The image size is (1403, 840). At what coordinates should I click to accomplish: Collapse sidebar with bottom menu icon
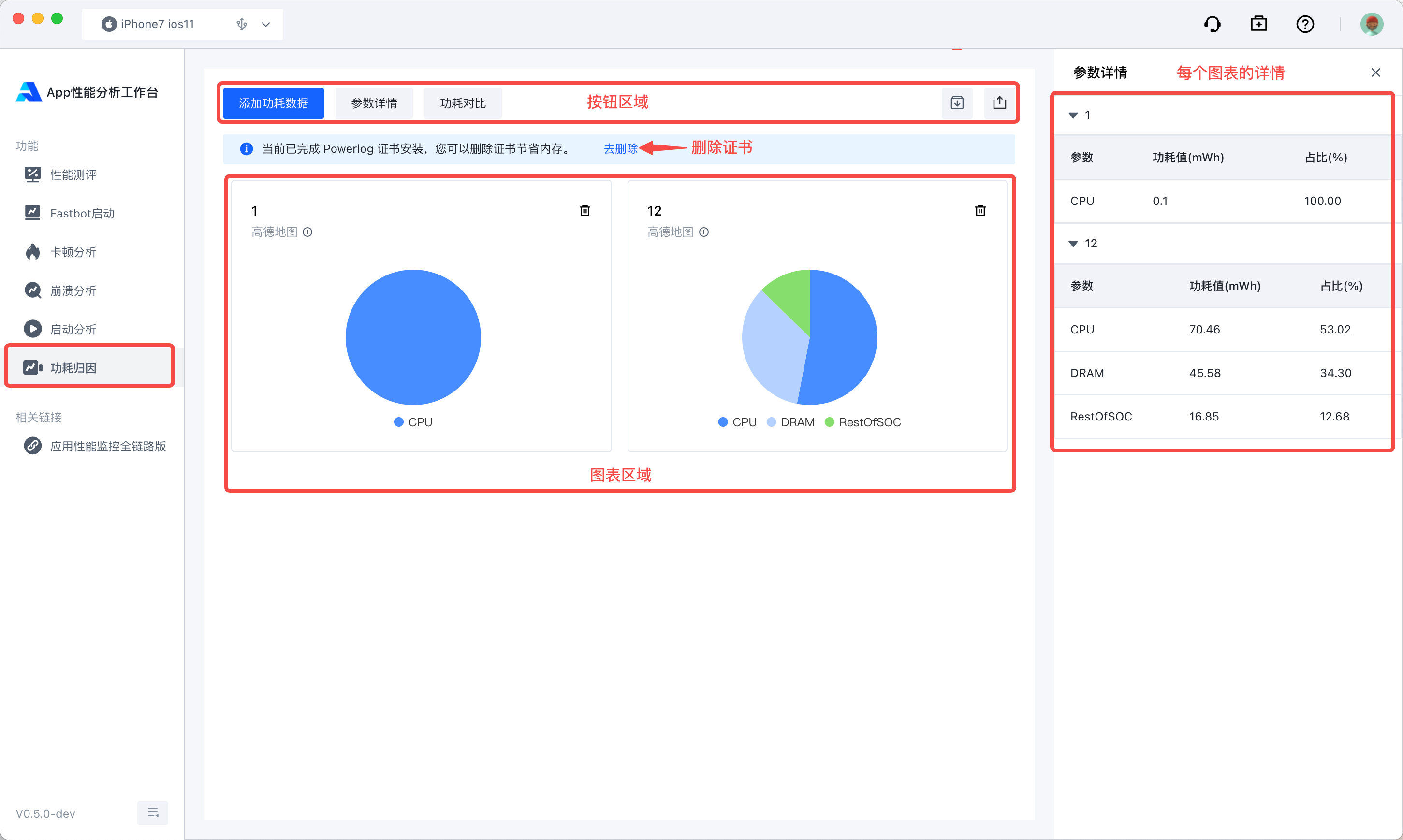(153, 813)
